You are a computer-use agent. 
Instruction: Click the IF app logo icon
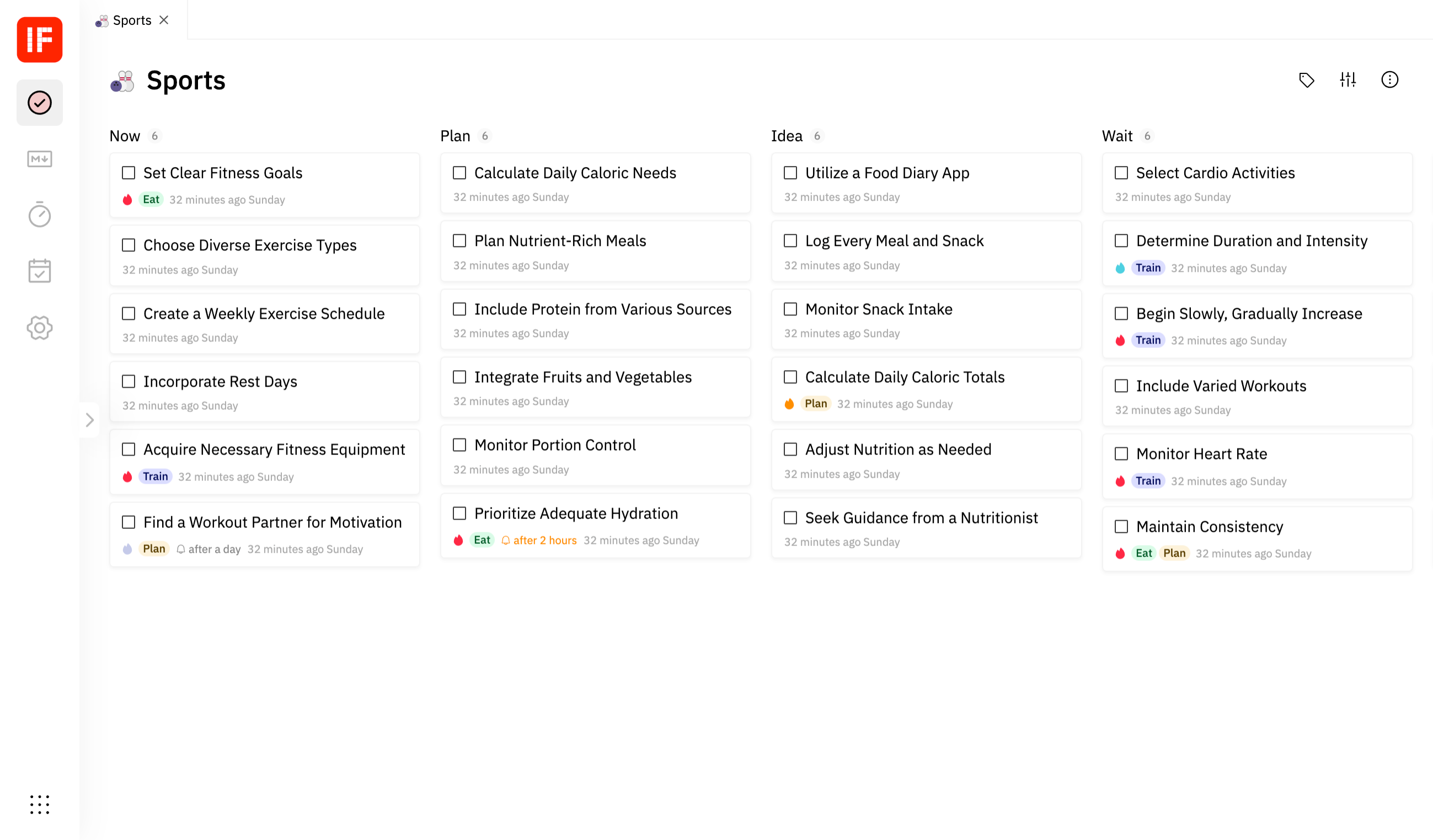(x=40, y=40)
